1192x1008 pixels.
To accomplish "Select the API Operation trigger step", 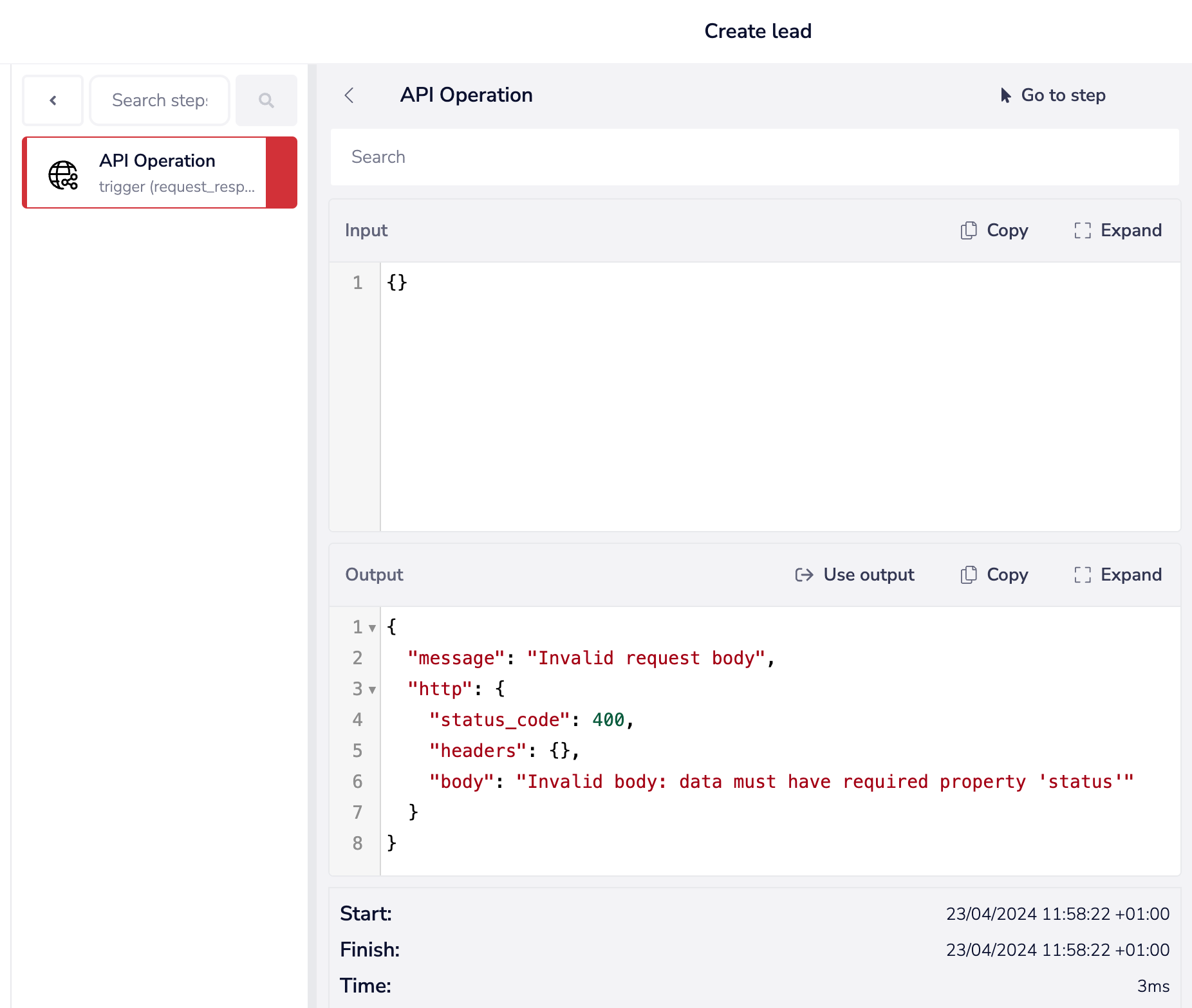I will pos(158,173).
